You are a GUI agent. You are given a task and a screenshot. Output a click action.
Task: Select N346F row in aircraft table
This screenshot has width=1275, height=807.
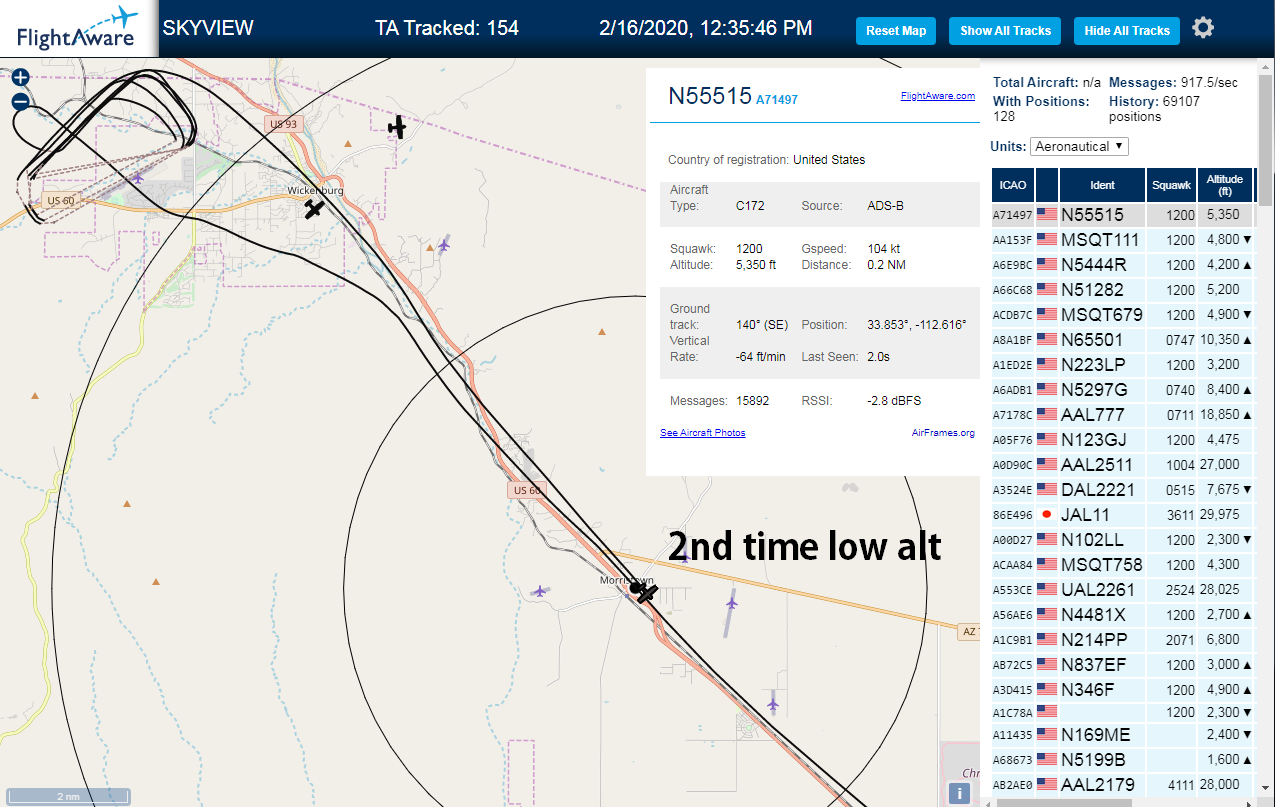coord(1122,689)
